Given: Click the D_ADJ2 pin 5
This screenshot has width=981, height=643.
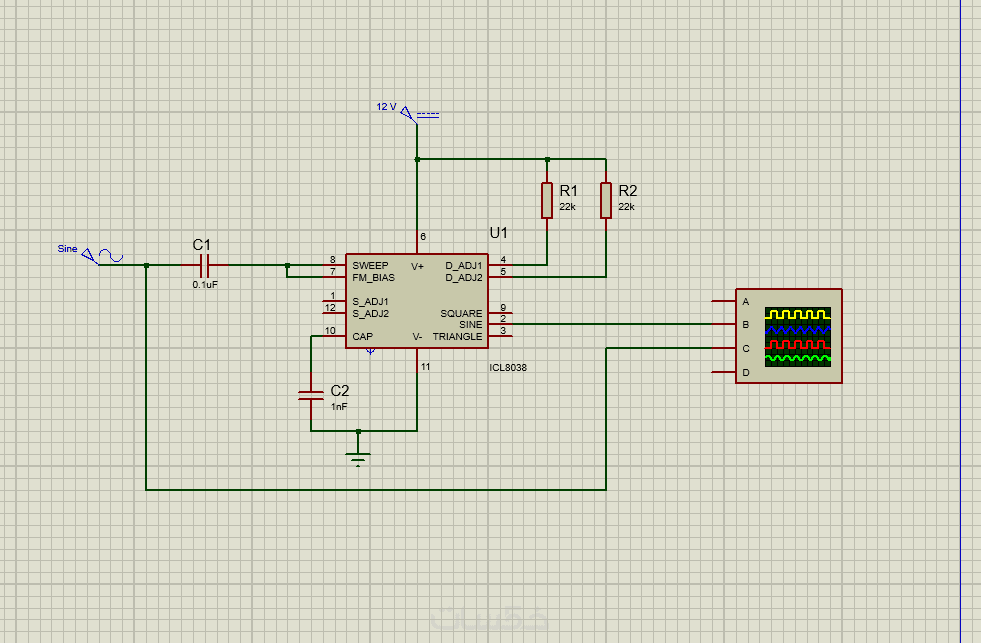Looking at the screenshot, I should 500,276.
